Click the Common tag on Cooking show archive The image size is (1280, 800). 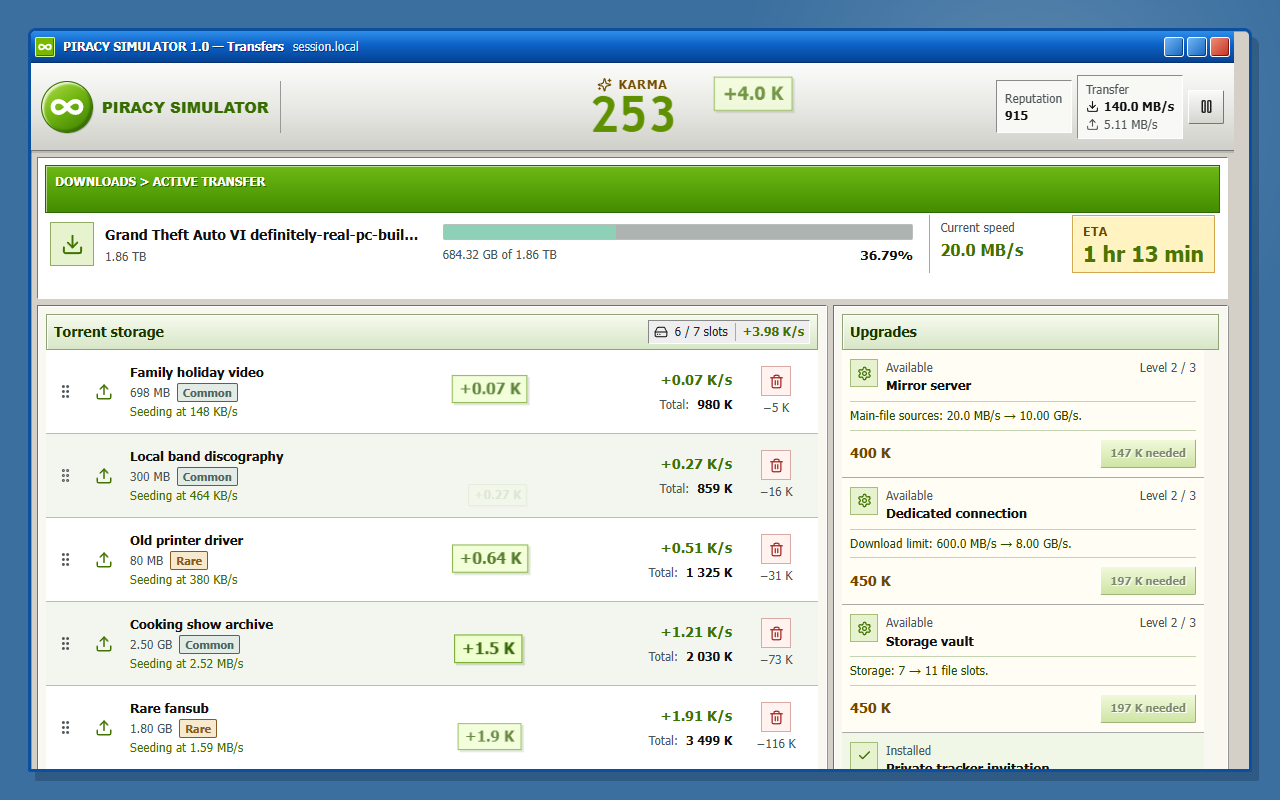[x=210, y=645]
